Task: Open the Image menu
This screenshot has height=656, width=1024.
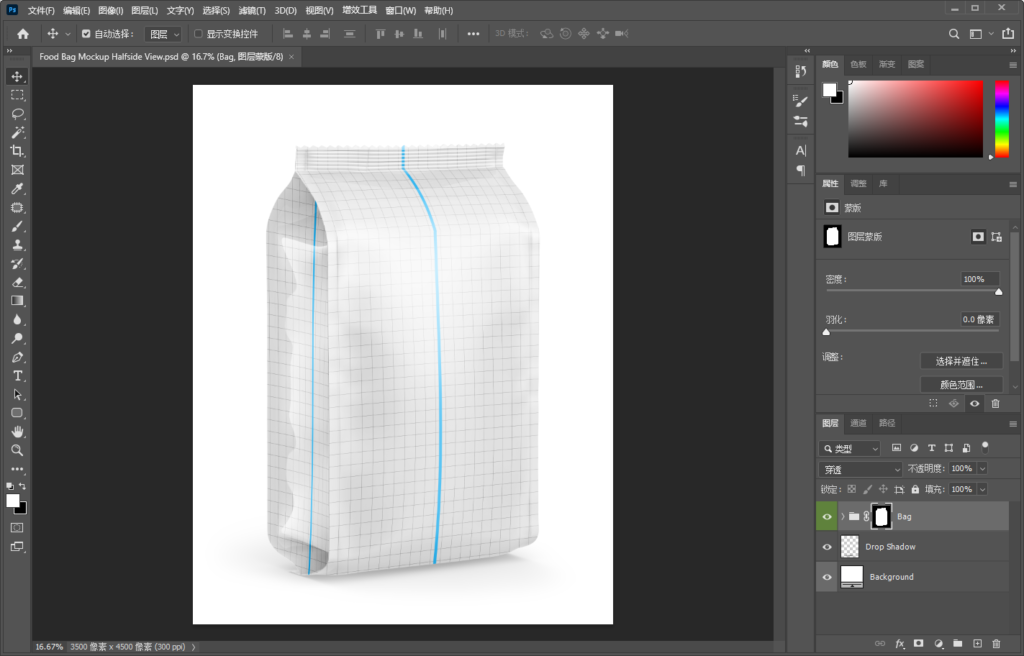Action: click(110, 10)
